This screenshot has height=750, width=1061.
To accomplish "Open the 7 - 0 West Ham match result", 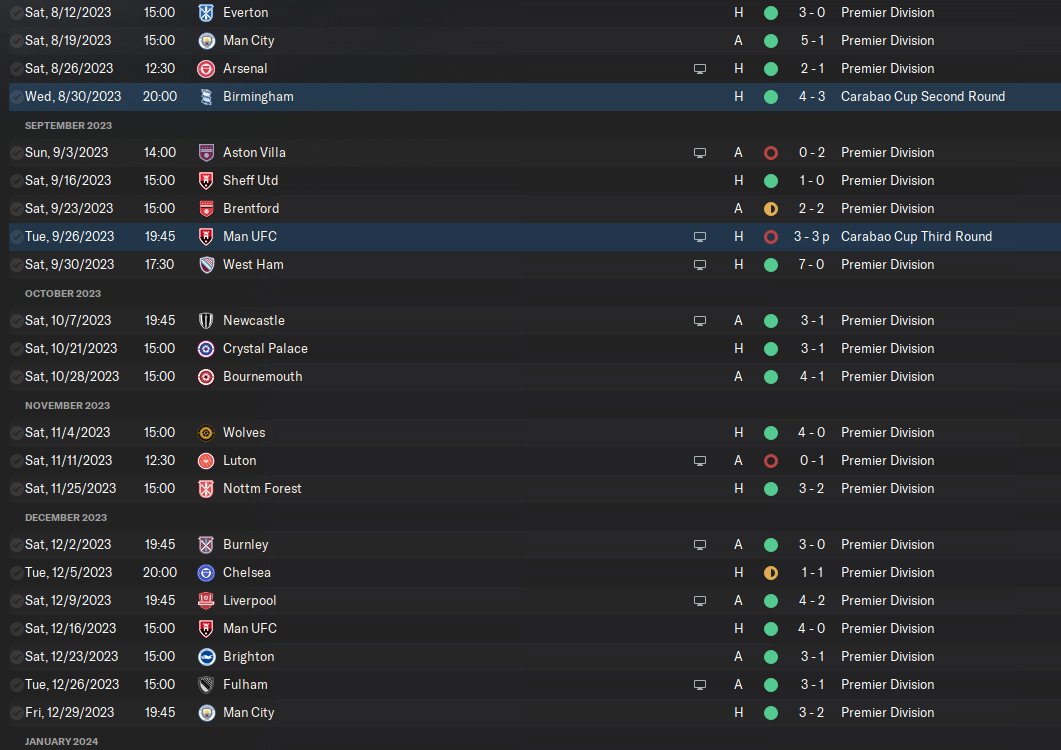I will tap(810, 265).
